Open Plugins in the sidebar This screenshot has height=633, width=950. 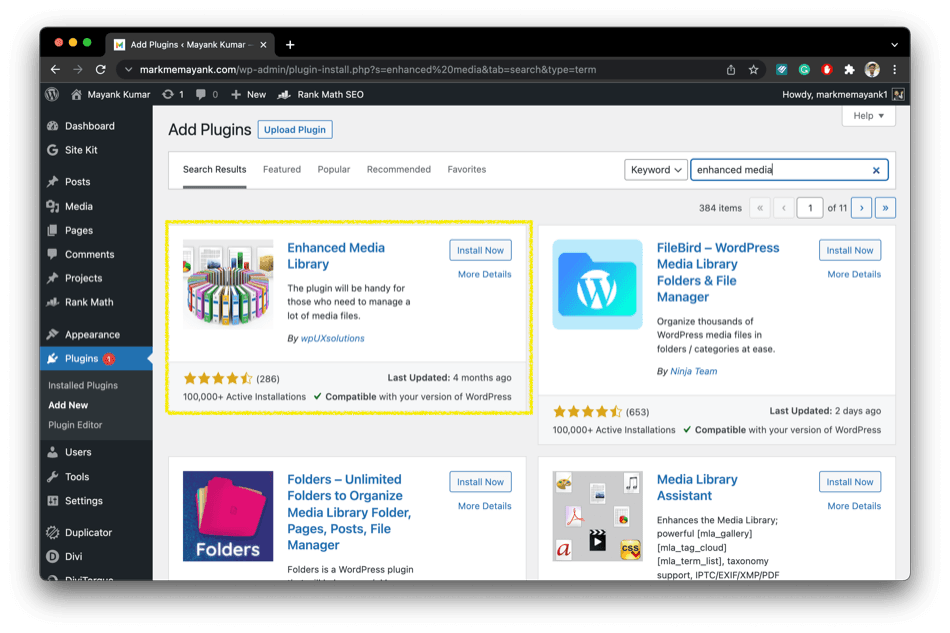pyautogui.click(x=96, y=359)
